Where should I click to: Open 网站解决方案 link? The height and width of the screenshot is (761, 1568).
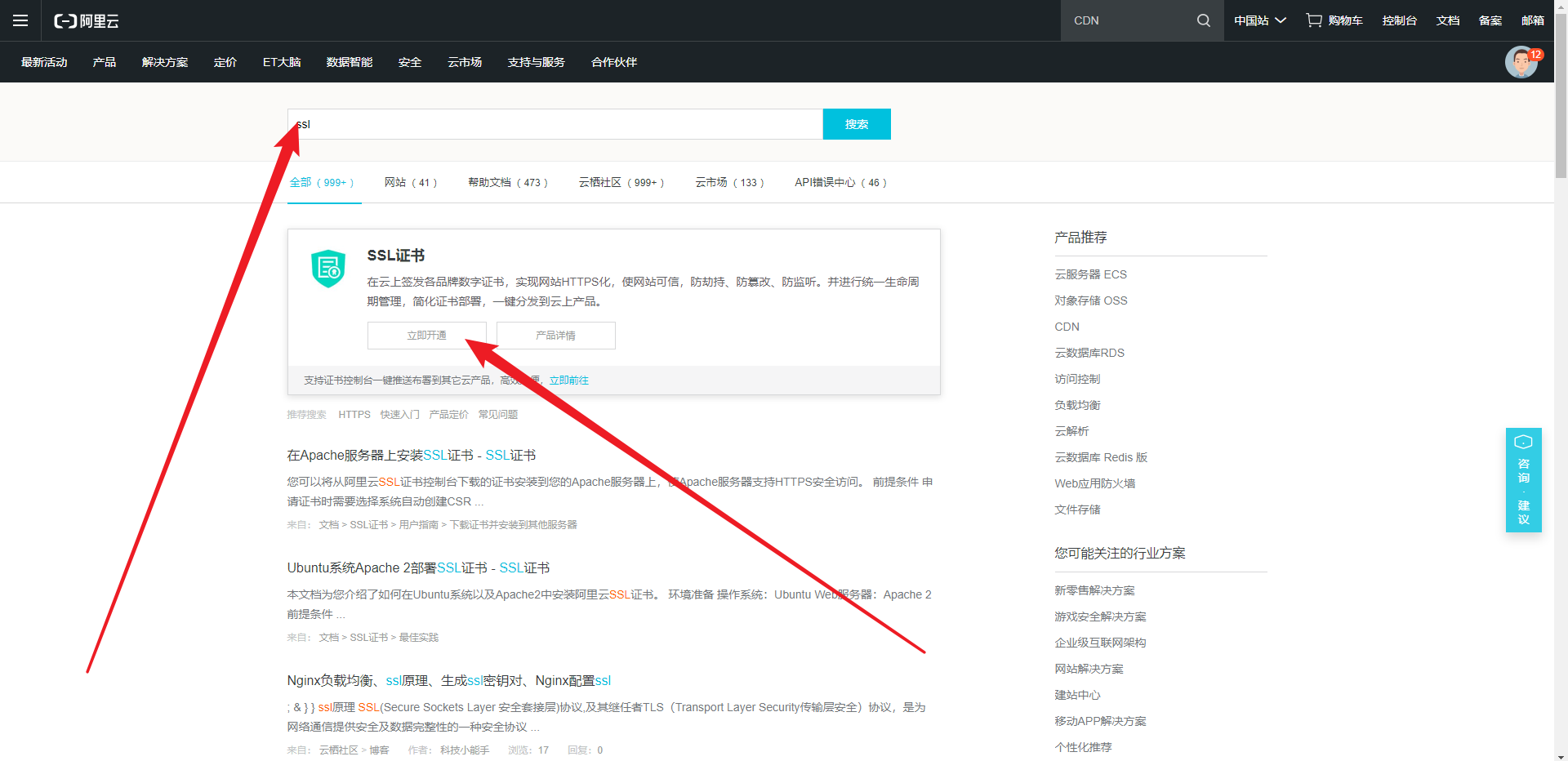click(x=1089, y=669)
